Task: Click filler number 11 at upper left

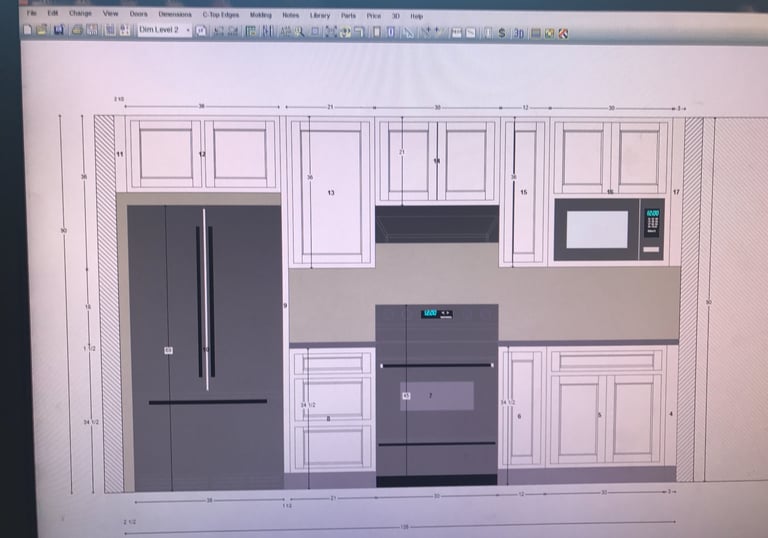Action: pyautogui.click(x=120, y=154)
